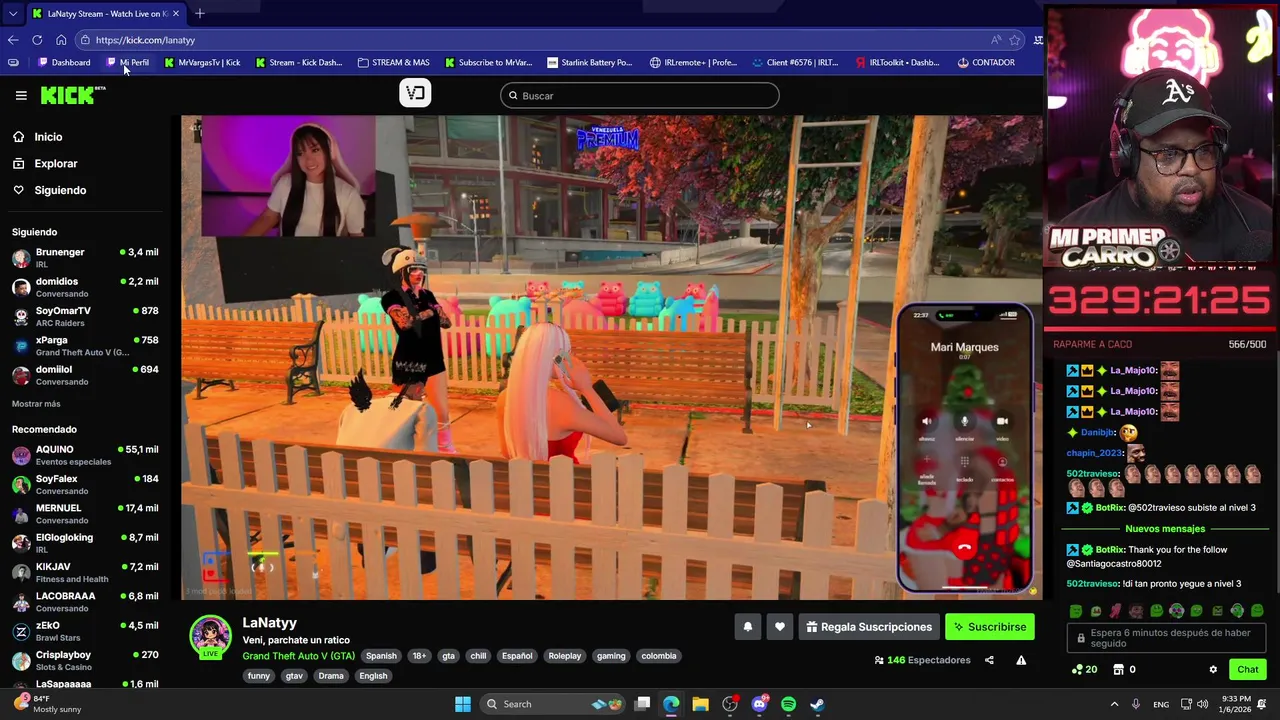Open the STREAM & MAS bookmark folder
The width and height of the screenshot is (1280, 720).
[x=394, y=62]
